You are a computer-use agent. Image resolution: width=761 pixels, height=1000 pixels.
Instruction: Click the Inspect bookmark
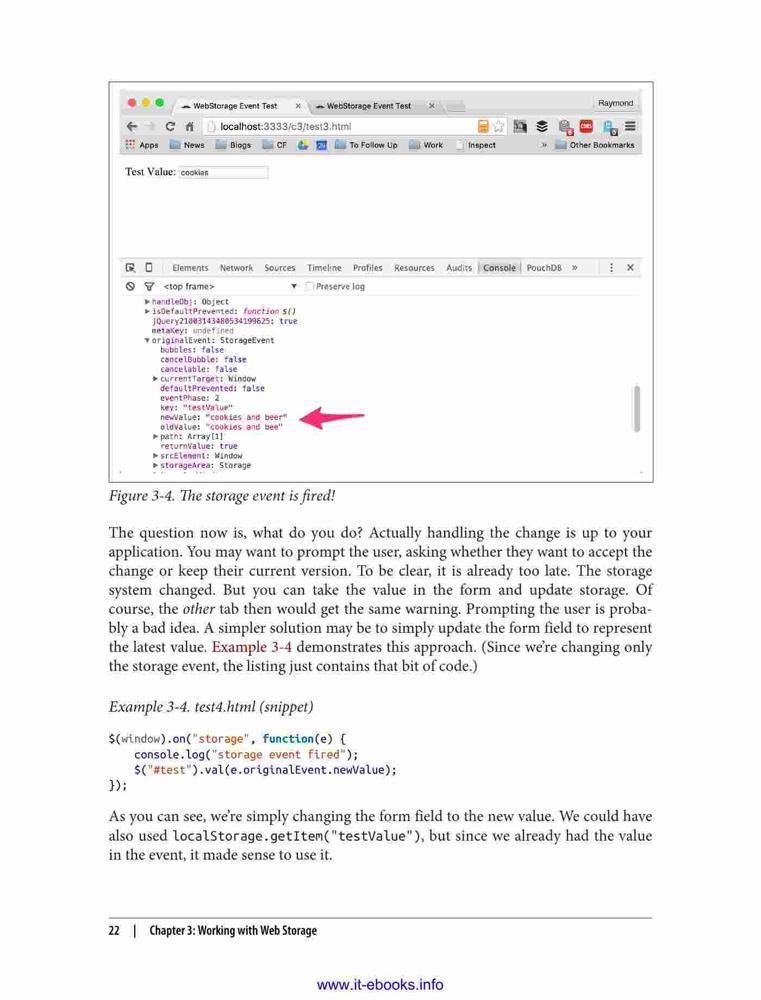(476, 145)
